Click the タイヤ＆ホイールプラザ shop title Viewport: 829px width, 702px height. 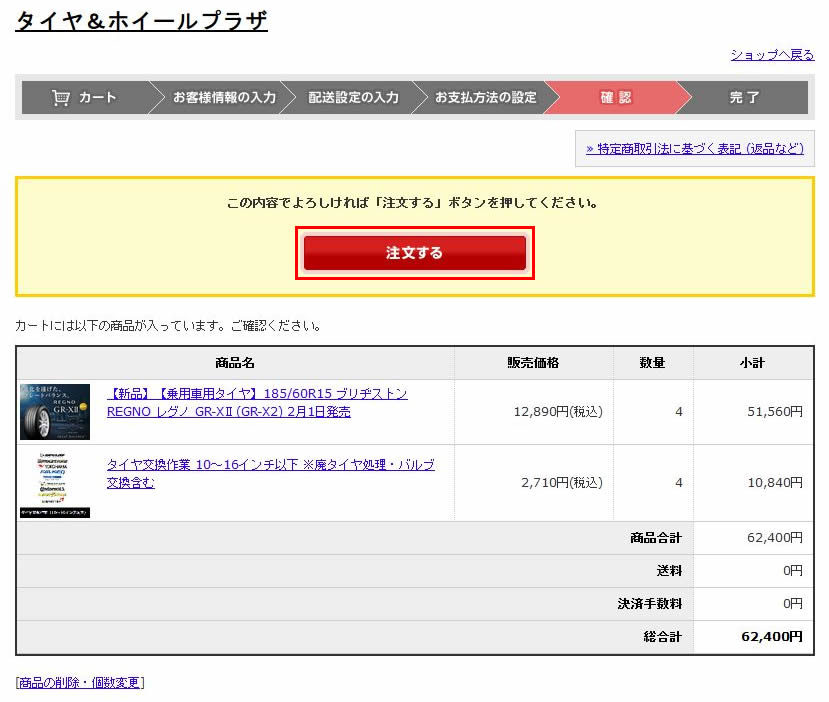140,20
